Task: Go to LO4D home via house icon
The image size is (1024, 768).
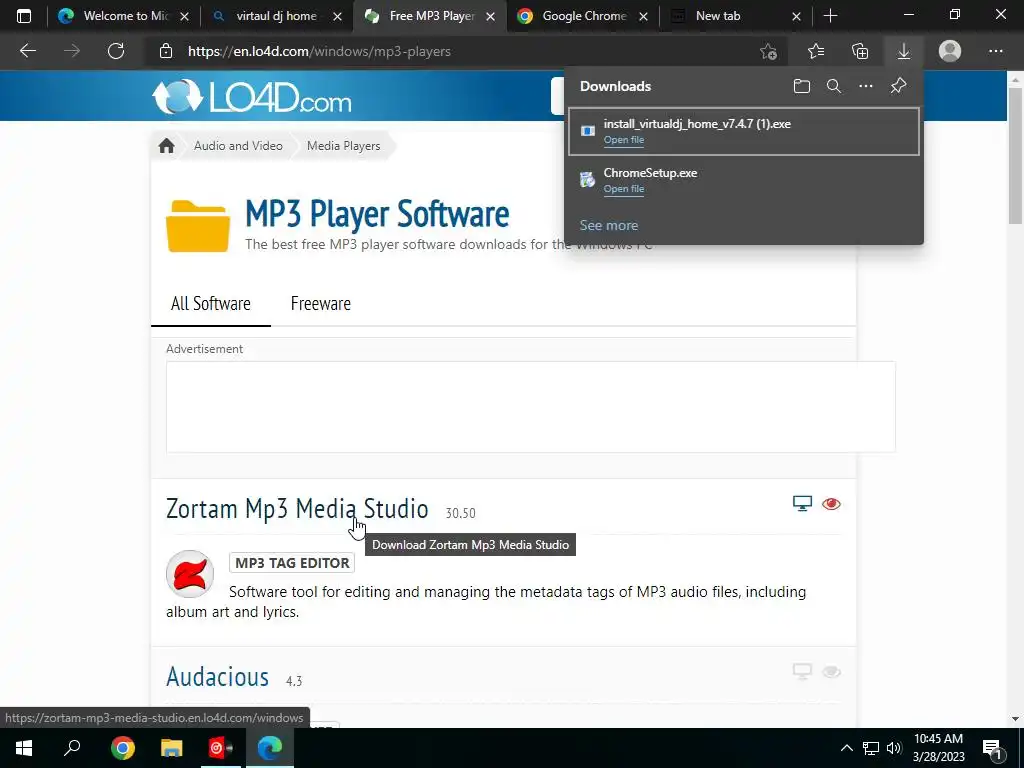Action: tap(167, 146)
